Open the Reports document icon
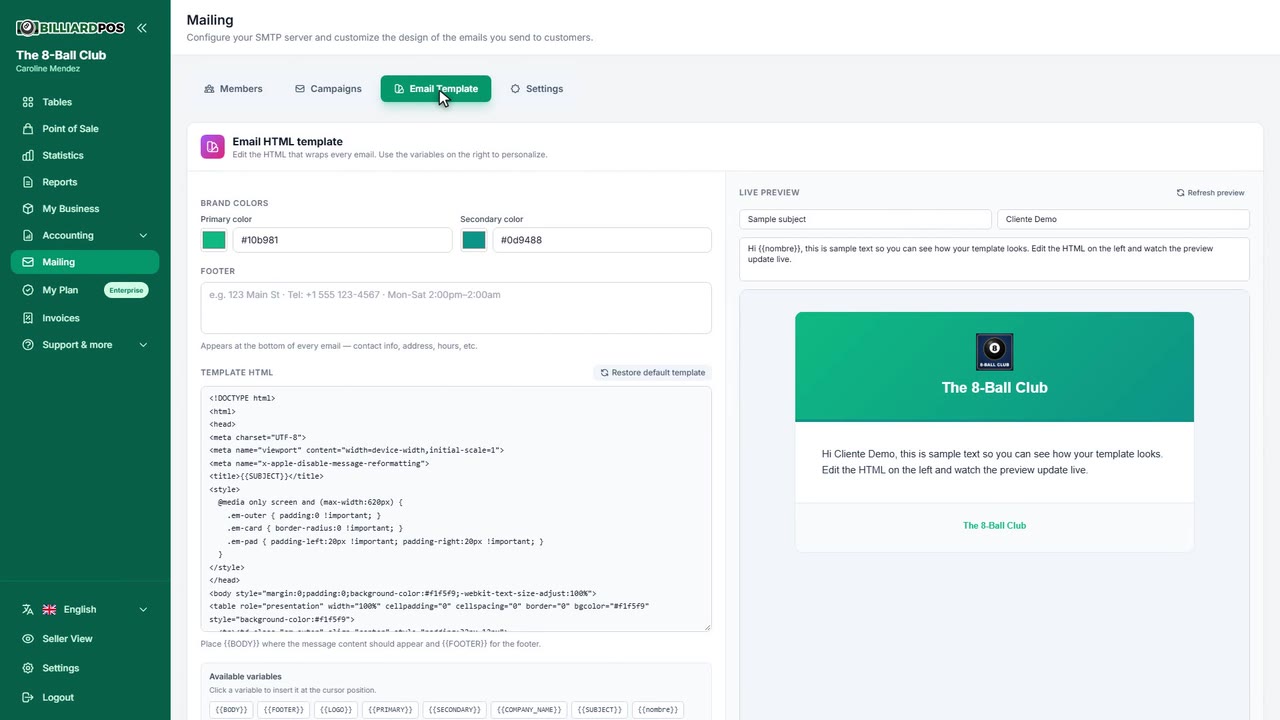 coord(28,182)
